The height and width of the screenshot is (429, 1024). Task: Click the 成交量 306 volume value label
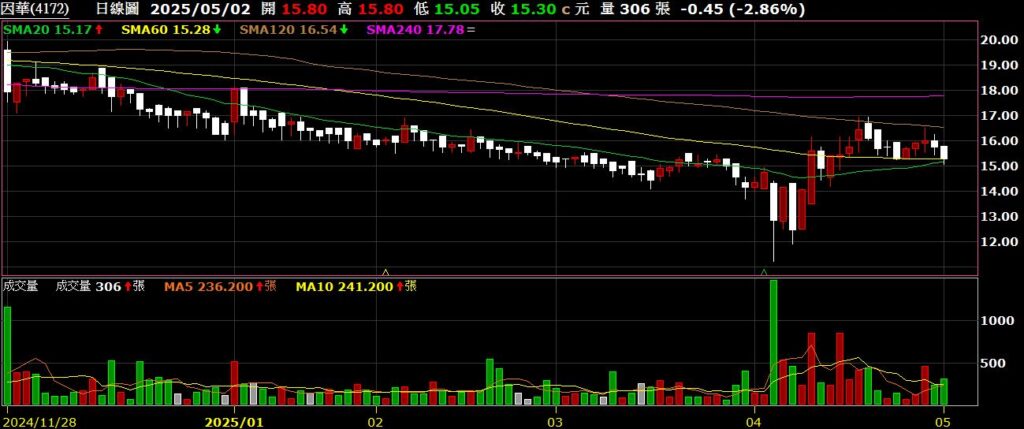point(100,286)
